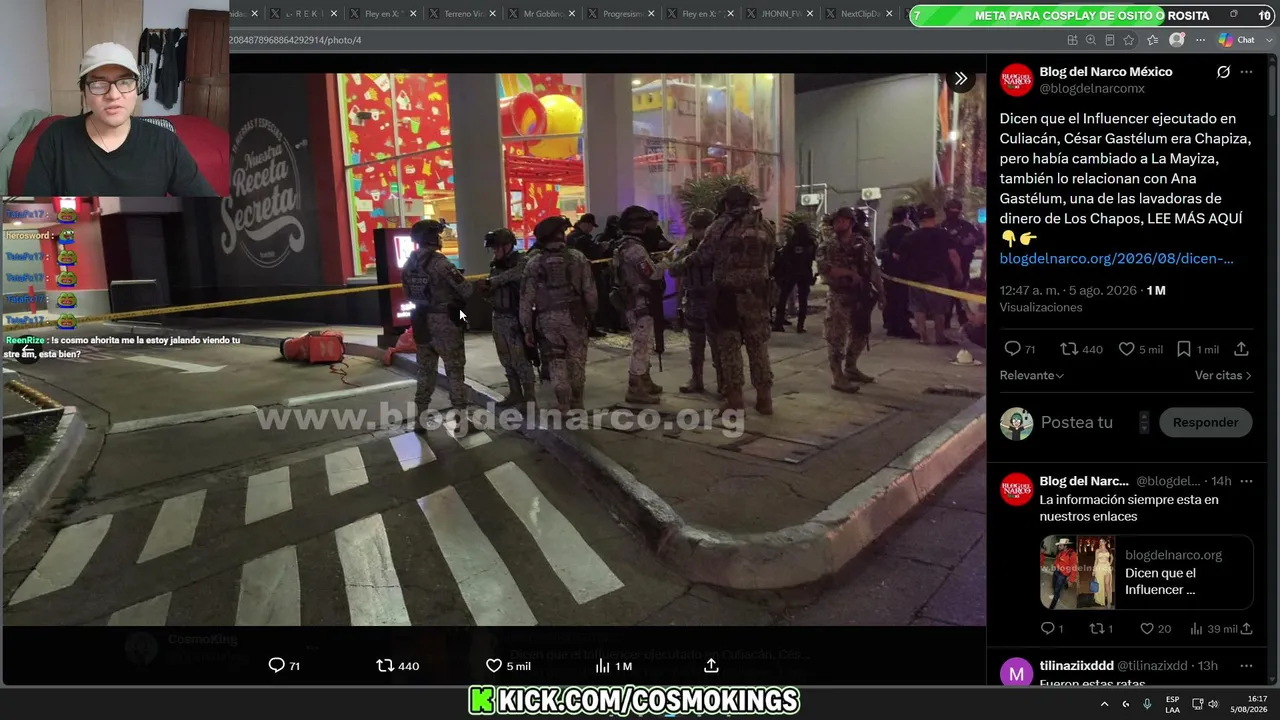Open more options on the 14h reply
Image resolution: width=1280 pixels, height=720 pixels.
coord(1246,481)
